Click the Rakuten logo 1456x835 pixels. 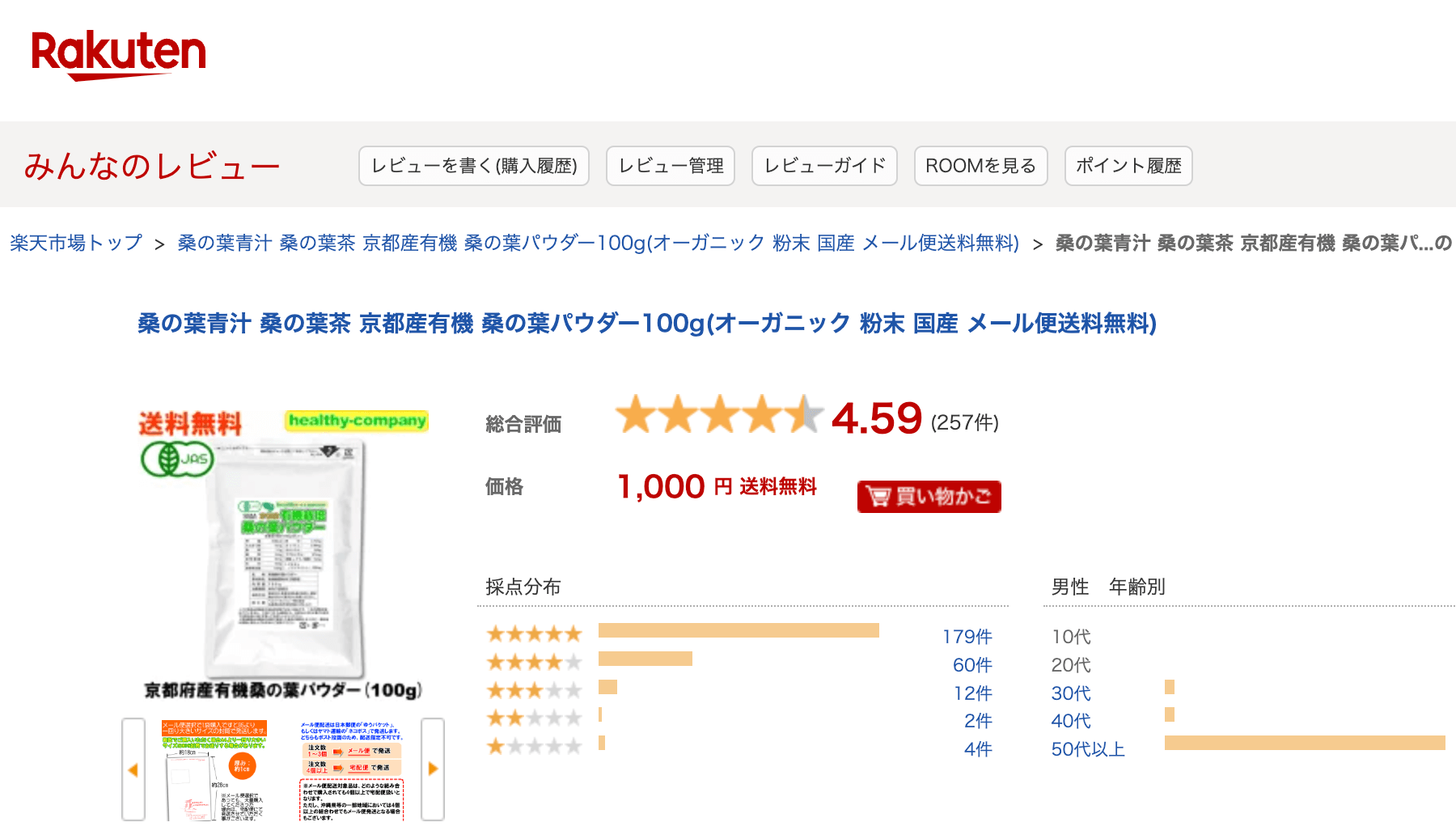pyautogui.click(x=118, y=55)
